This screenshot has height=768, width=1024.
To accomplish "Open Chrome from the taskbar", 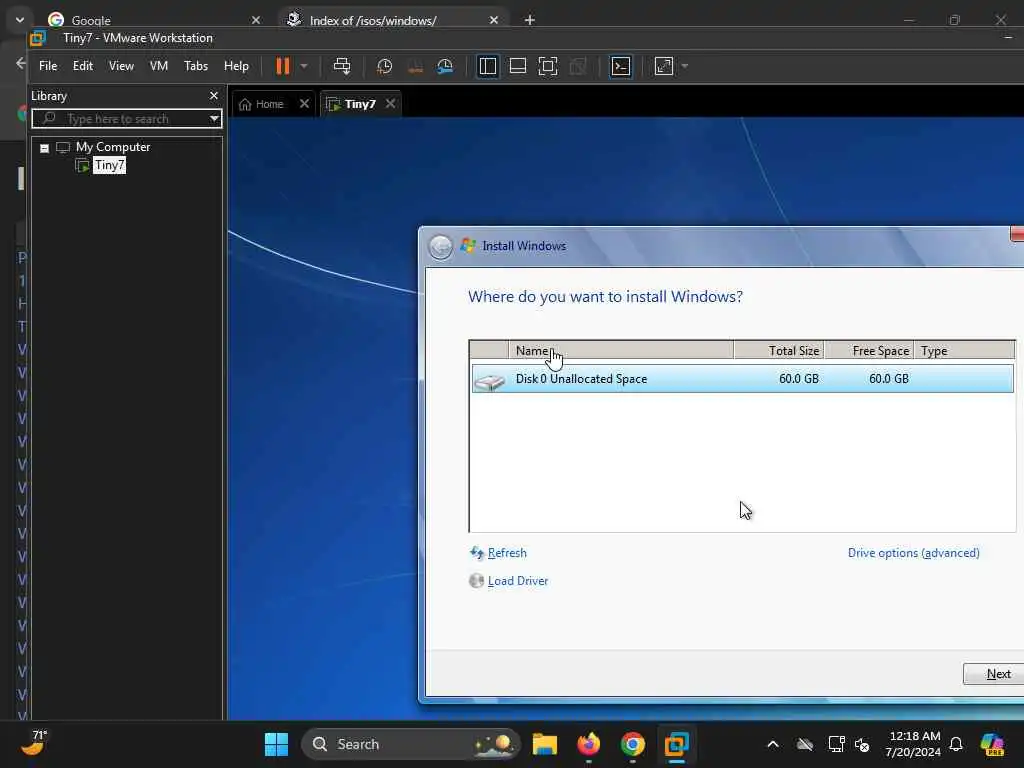I will (632, 744).
